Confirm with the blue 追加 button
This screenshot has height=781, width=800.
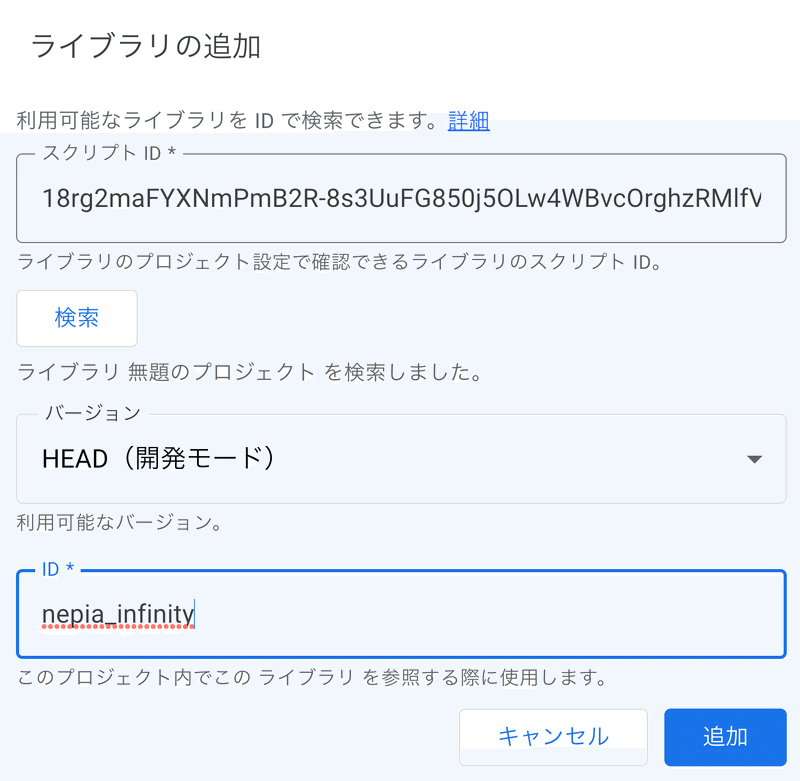pos(725,737)
